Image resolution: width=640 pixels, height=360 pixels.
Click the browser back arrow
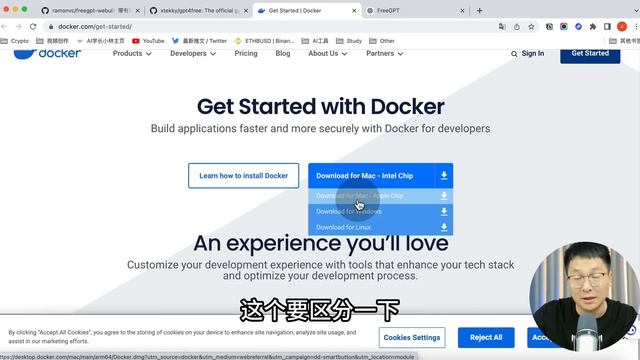point(4,27)
